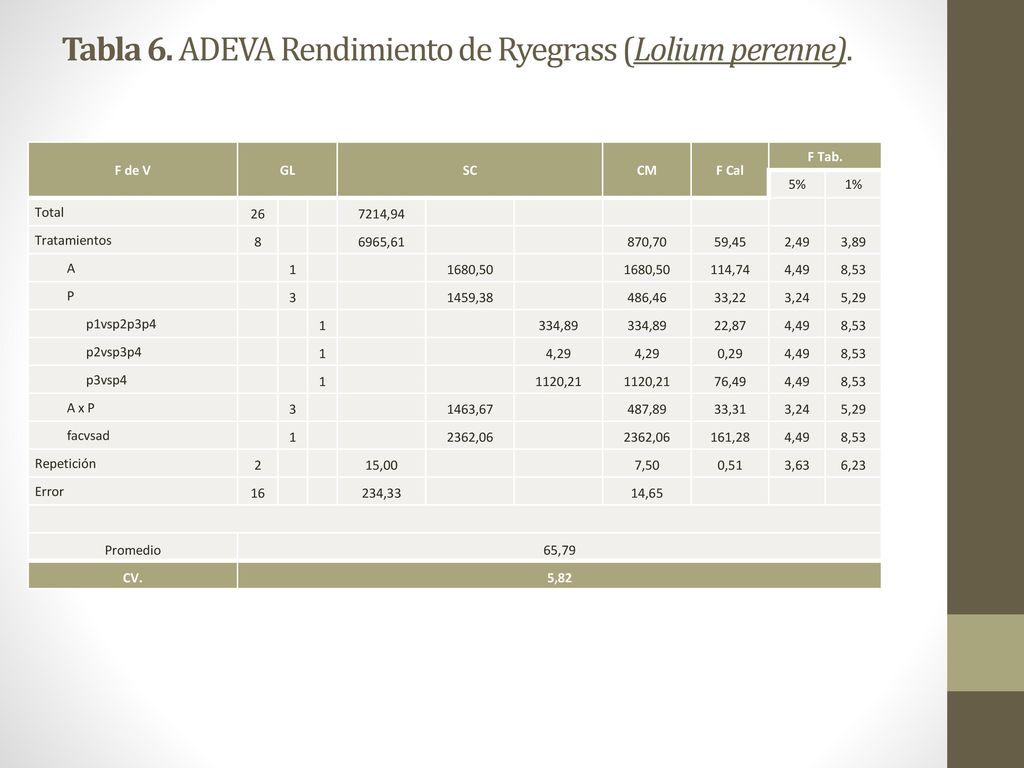Click the 5% value '3,63'
1024x768 pixels.
797,466
